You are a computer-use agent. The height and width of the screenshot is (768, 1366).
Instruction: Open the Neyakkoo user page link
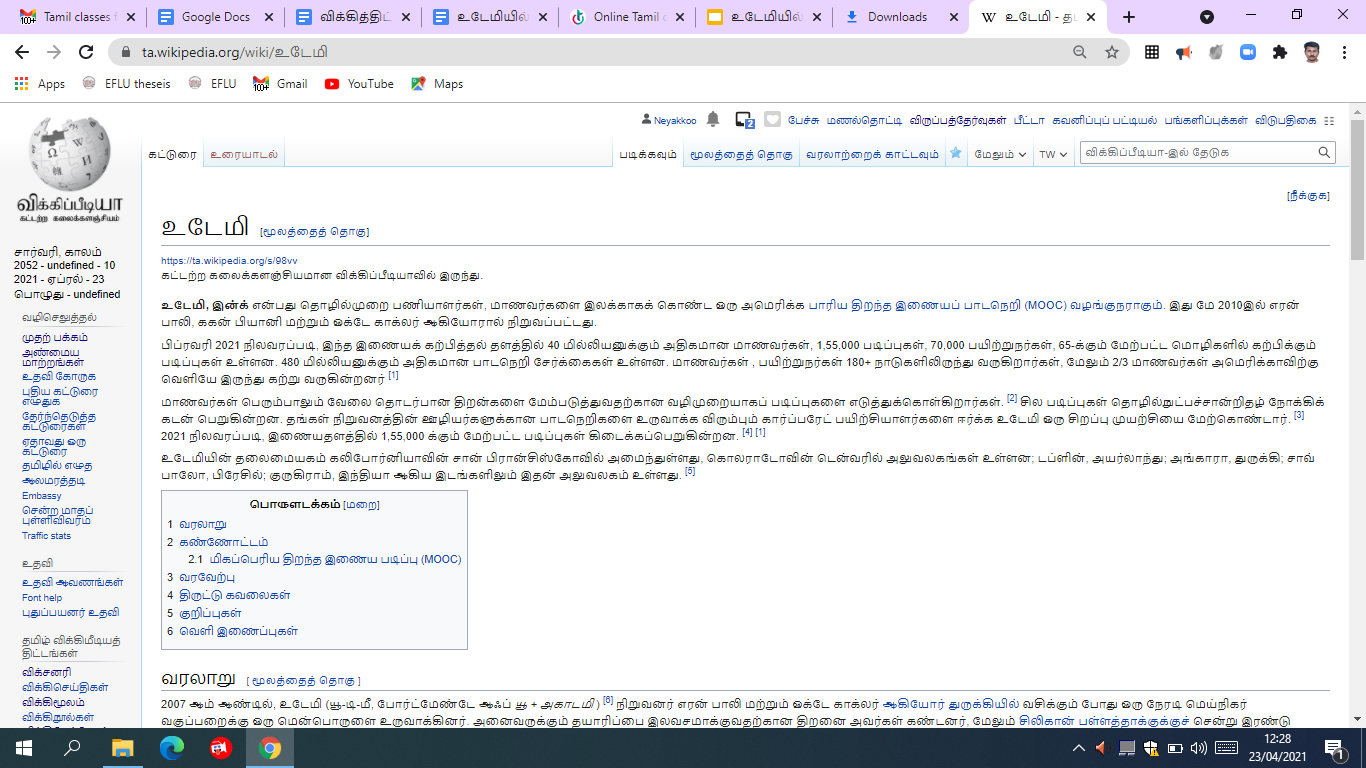pyautogui.click(x=675, y=120)
